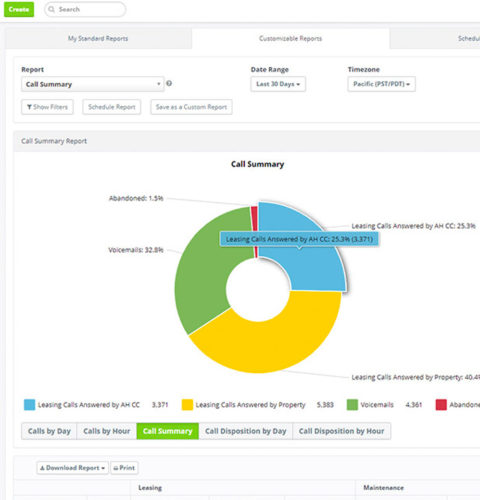Click the search magnifier icon

pos(51,9)
